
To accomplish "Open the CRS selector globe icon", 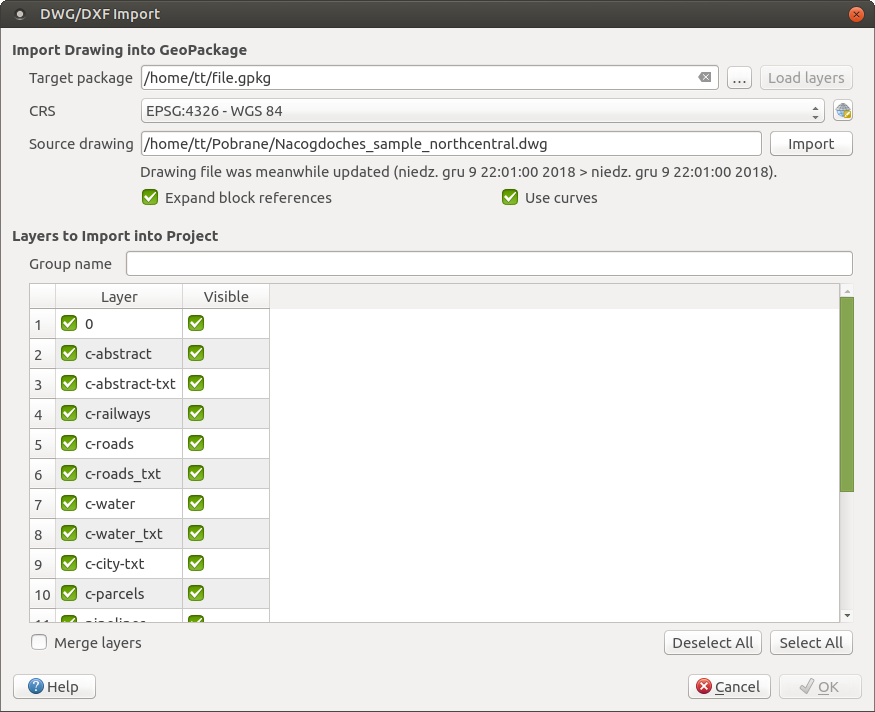I will (x=841, y=110).
